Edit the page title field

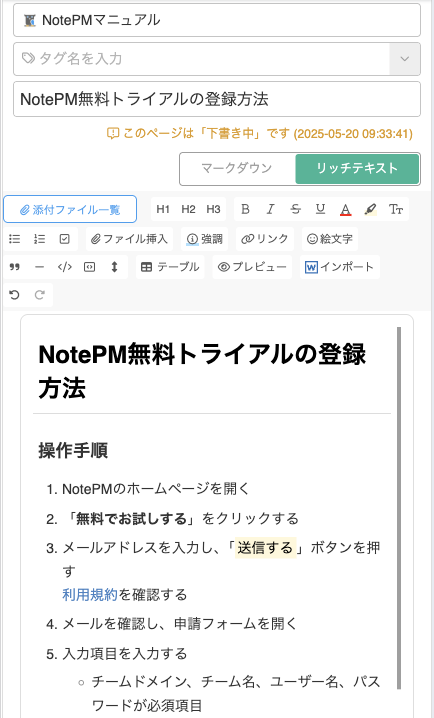tap(217, 99)
